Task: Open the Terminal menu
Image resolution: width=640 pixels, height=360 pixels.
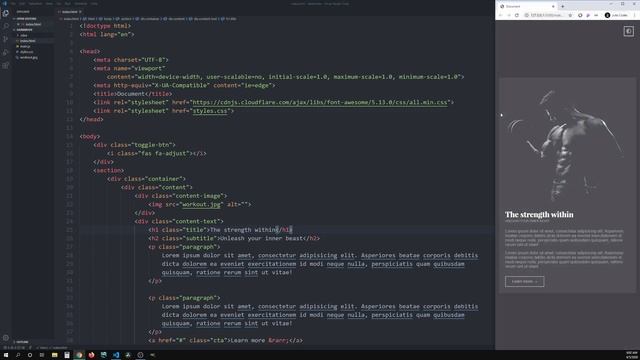Action: point(80,4)
